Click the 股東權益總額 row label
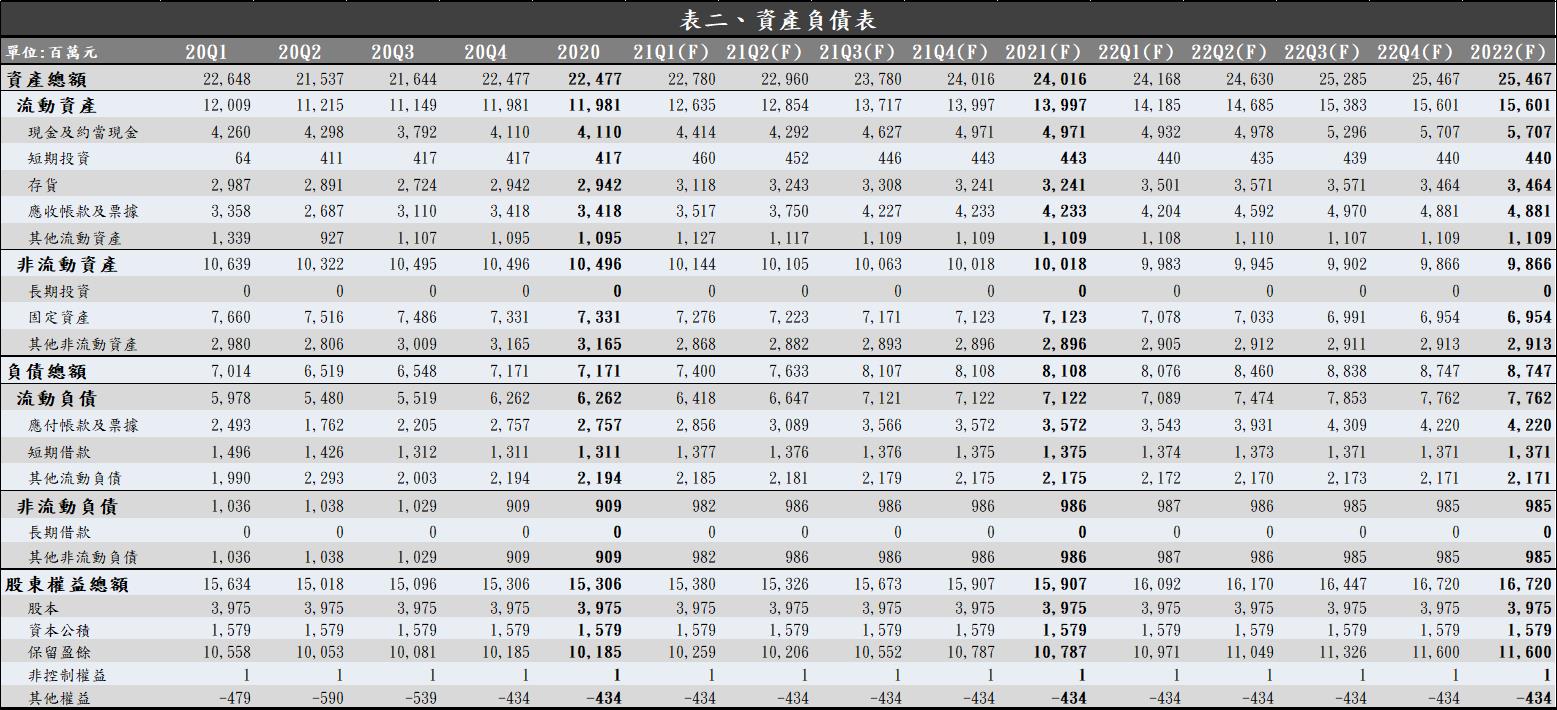Image resolution: width=1557 pixels, height=710 pixels. [x=67, y=584]
